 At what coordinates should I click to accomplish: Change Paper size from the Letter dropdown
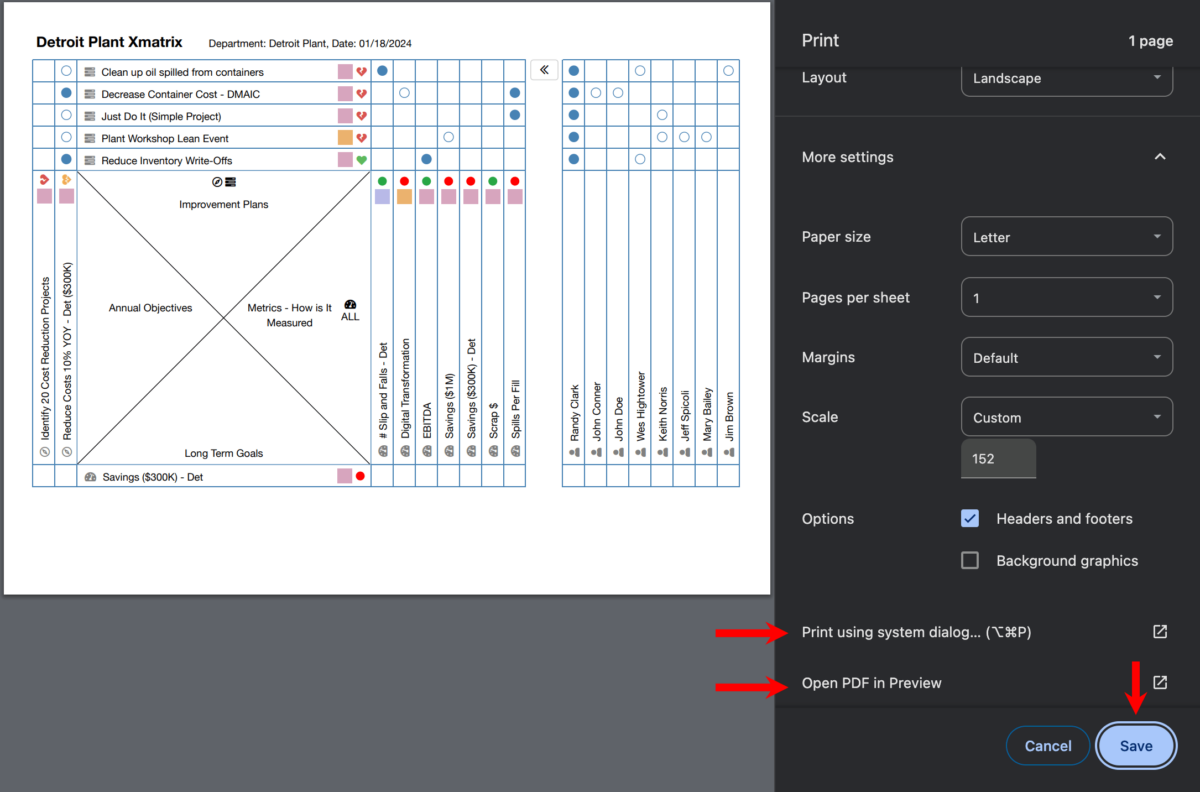coord(1066,236)
